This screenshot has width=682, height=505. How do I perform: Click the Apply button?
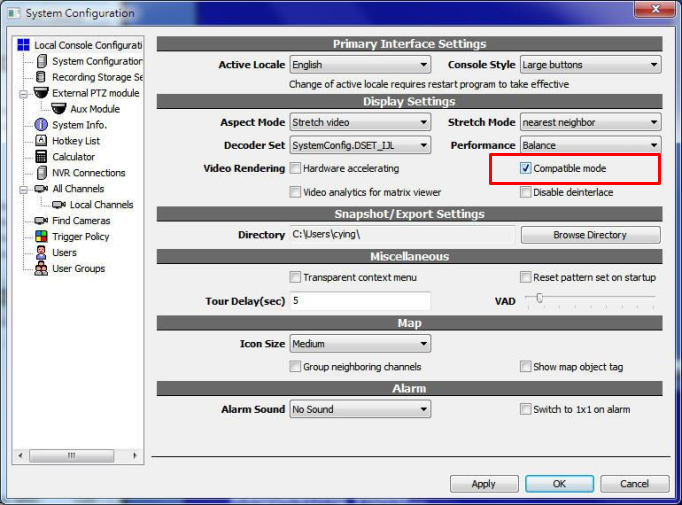[484, 484]
